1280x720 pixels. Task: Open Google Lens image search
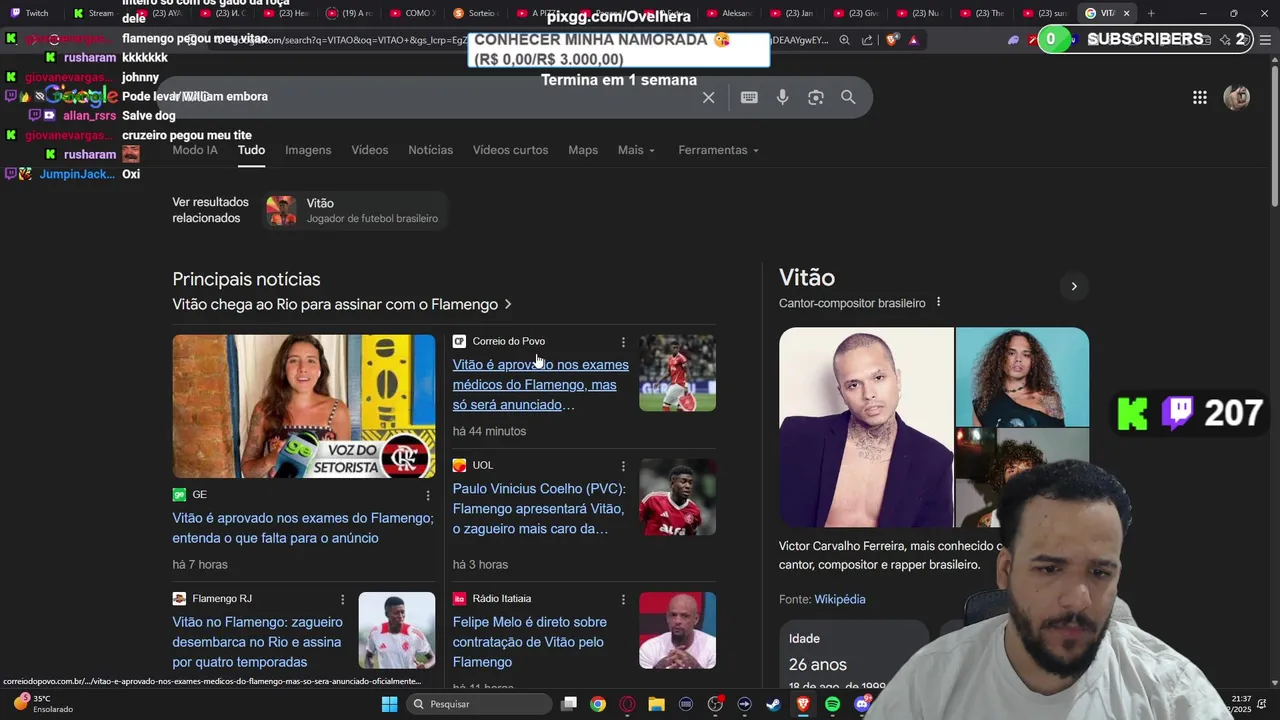(x=816, y=97)
